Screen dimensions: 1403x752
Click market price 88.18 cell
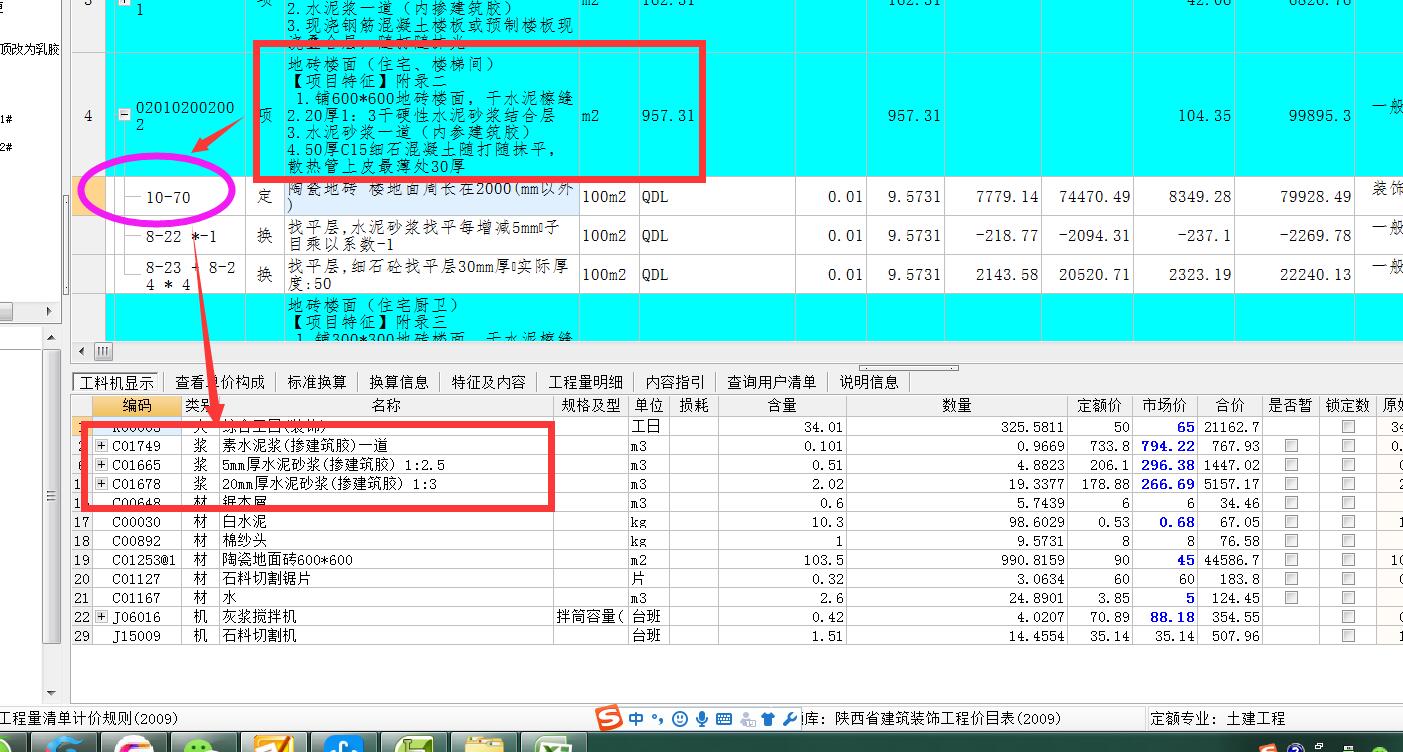pyautogui.click(x=1166, y=616)
